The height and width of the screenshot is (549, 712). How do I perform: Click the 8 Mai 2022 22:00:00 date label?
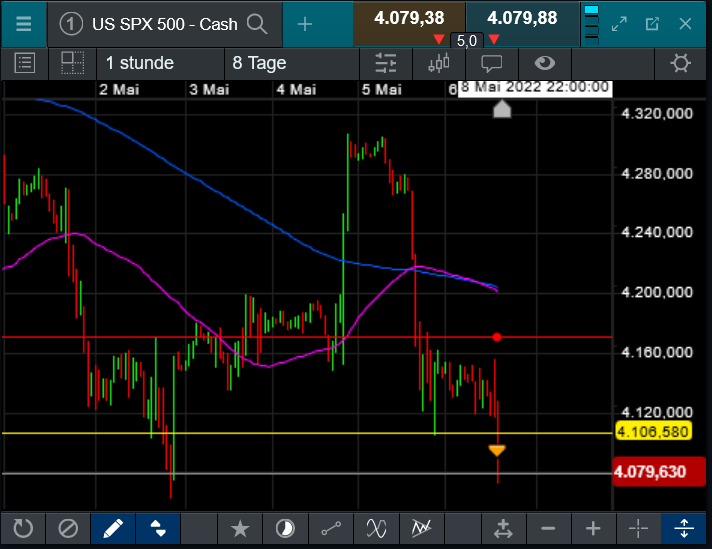535,88
